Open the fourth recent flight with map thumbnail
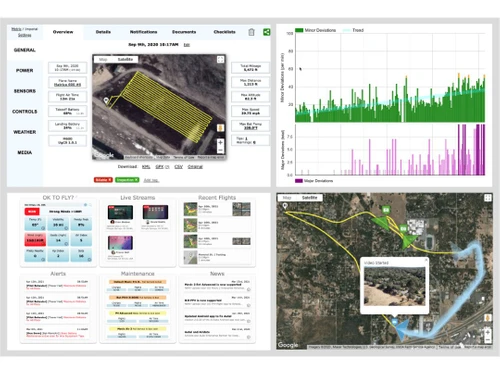 point(190,257)
